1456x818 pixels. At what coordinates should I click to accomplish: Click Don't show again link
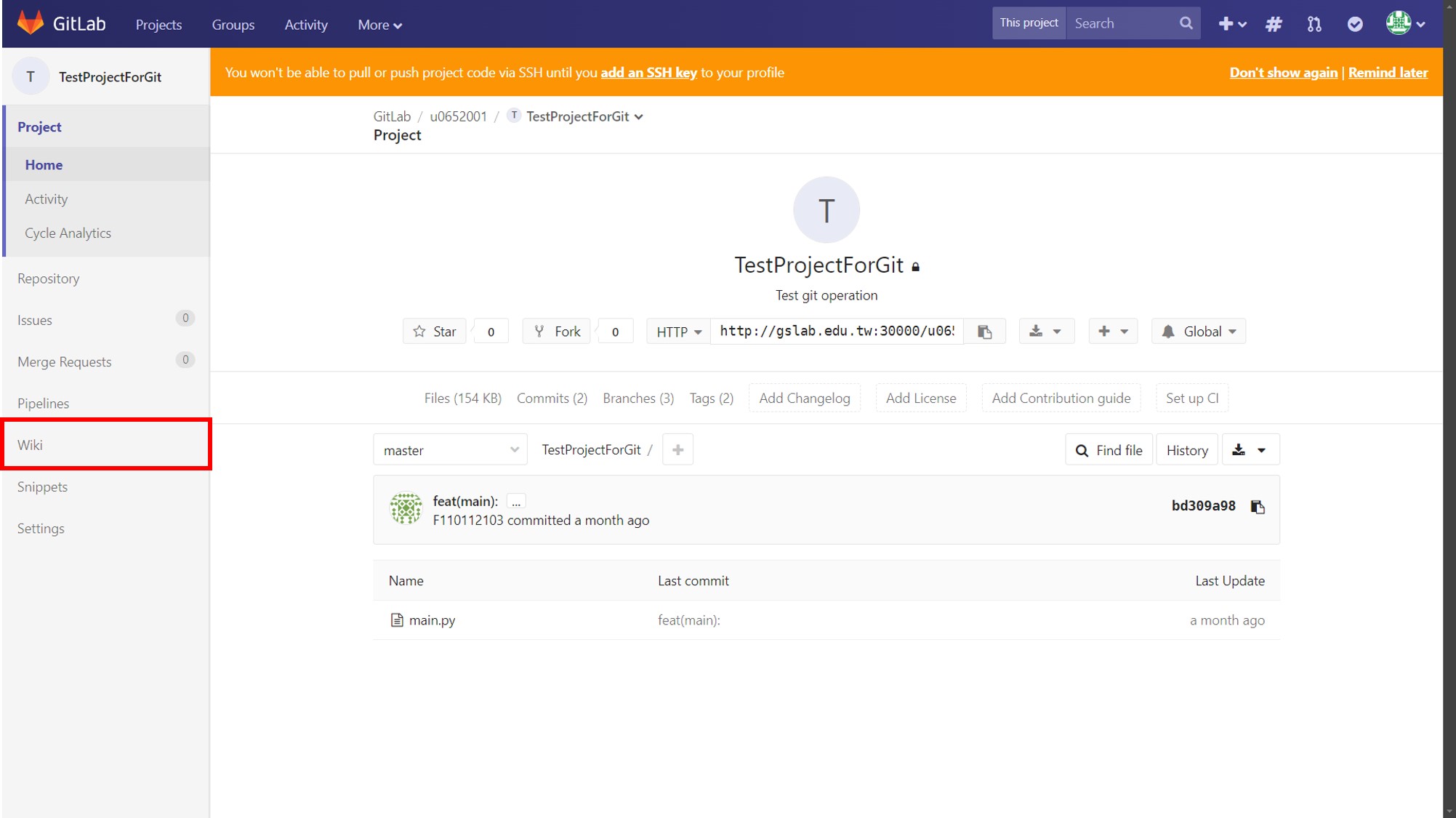tap(1283, 73)
